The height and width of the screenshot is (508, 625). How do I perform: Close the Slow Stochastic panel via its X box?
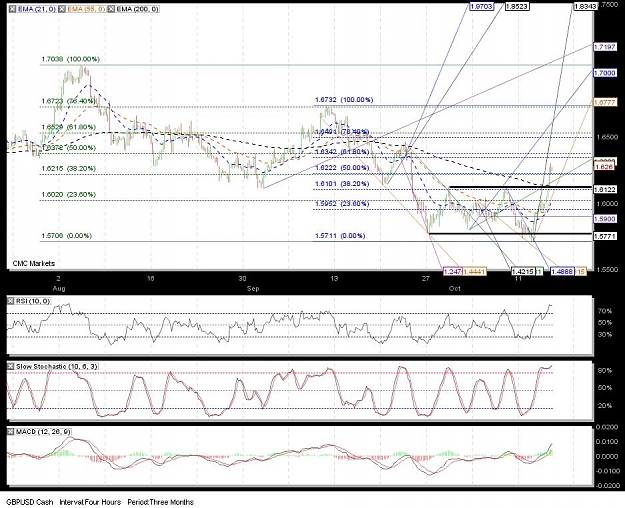tap(11, 366)
